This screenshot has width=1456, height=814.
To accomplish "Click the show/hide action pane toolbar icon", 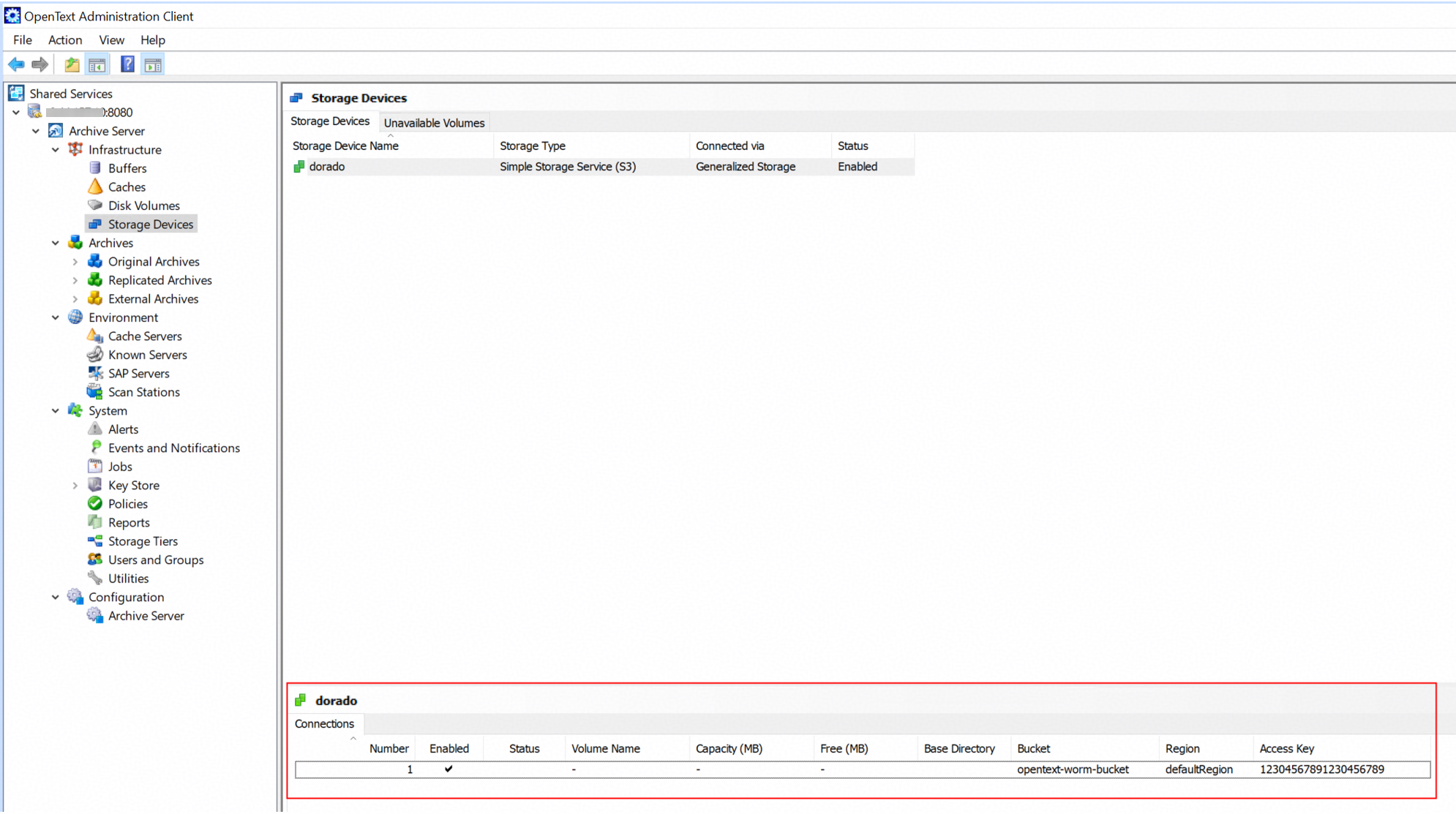I will (153, 65).
